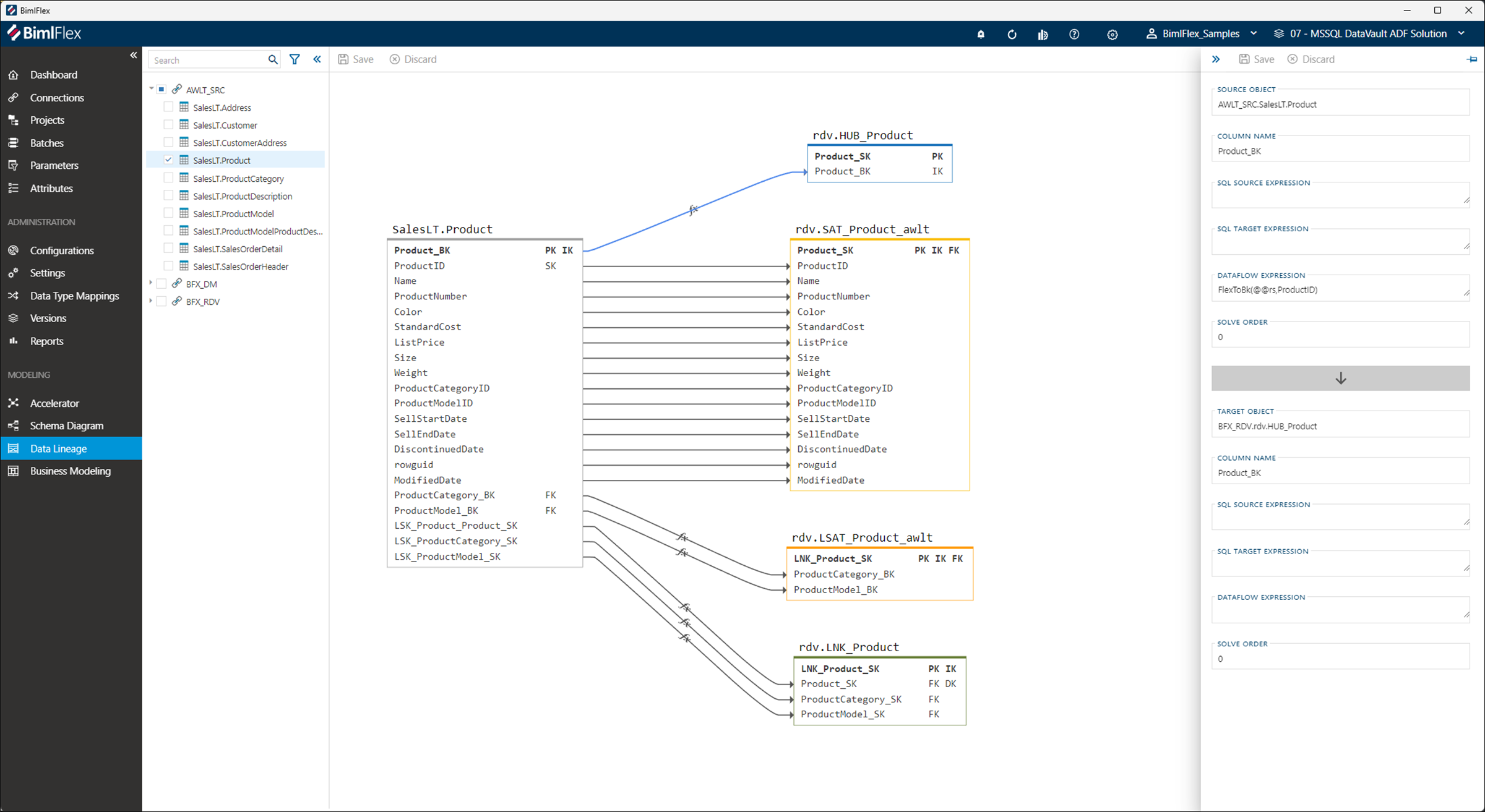Select the Data Lineage menu item
Screen dimensions: 1485x812
point(58,448)
